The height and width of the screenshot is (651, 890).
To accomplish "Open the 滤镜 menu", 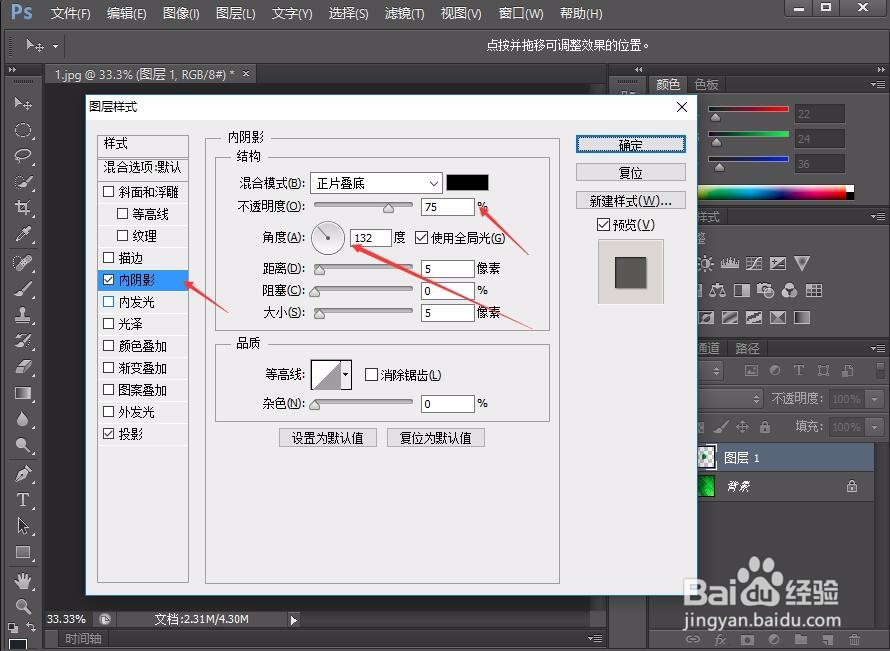I will (x=404, y=13).
